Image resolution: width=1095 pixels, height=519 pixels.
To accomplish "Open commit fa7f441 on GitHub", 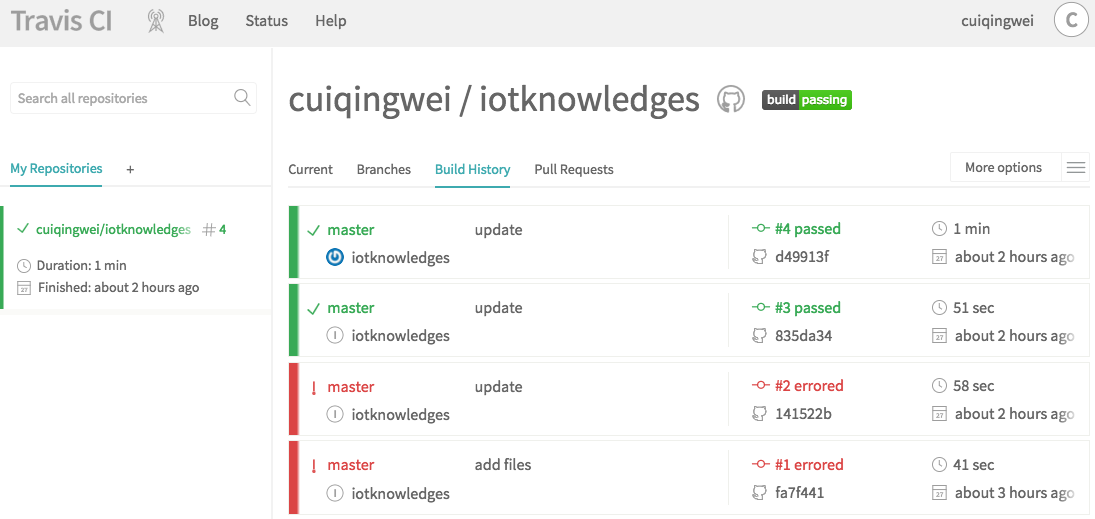I will point(799,493).
